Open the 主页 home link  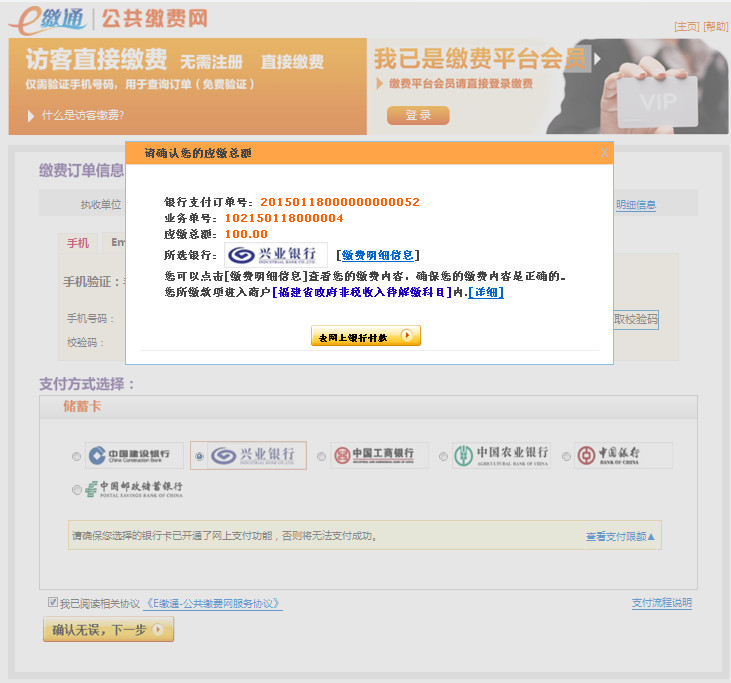click(x=687, y=27)
